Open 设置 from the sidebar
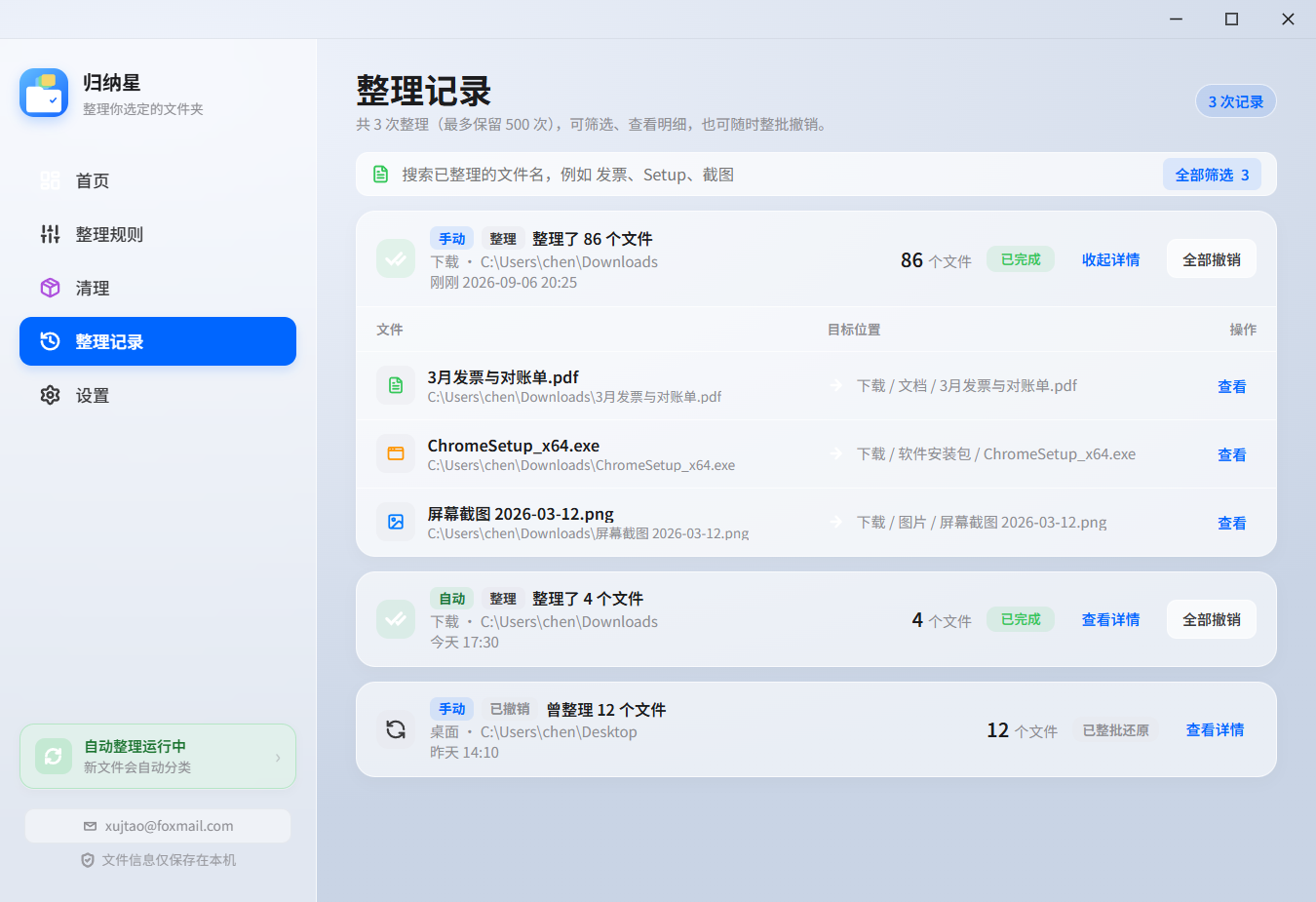 (x=158, y=395)
